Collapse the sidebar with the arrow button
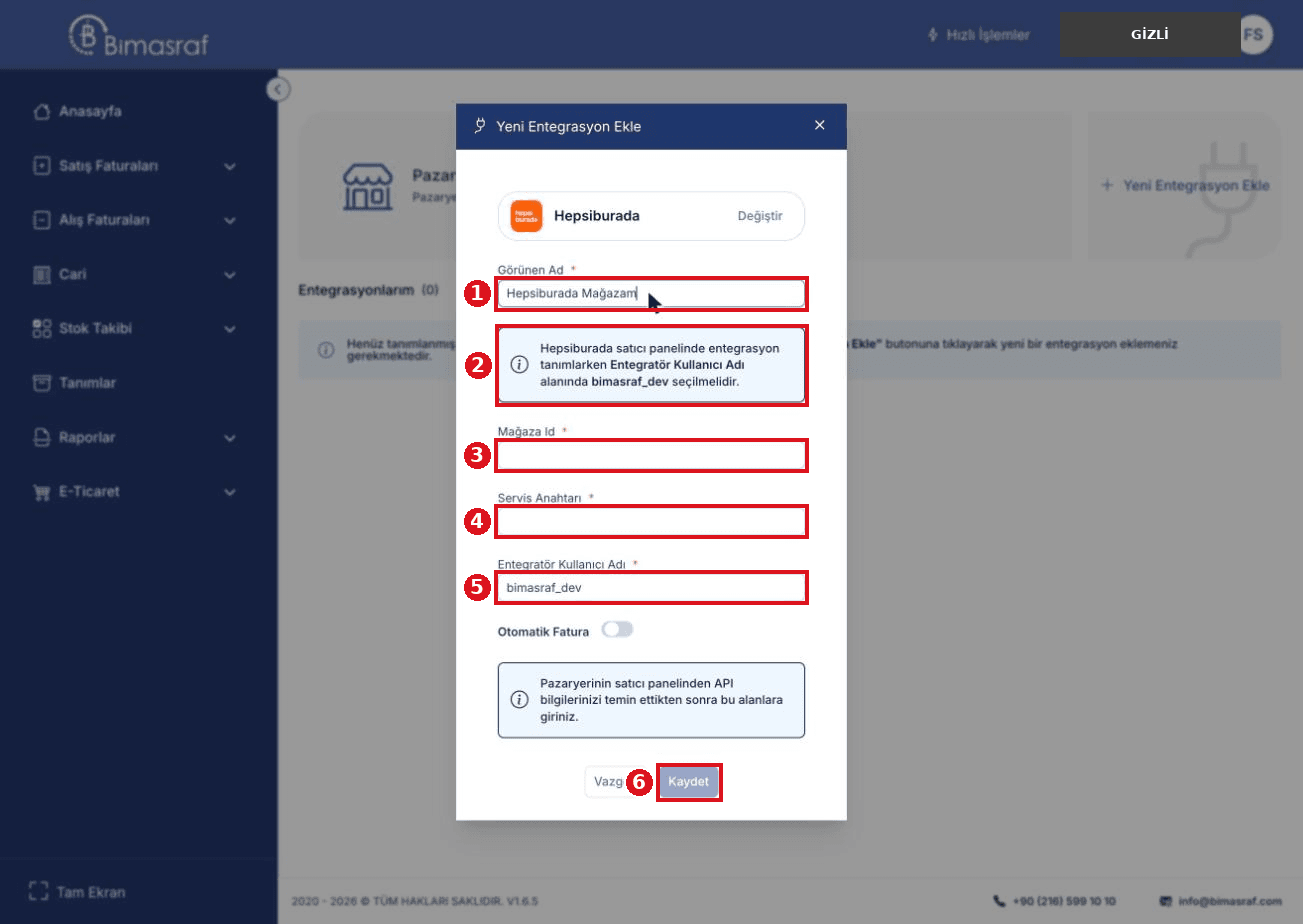The height and width of the screenshot is (924, 1303). point(279,89)
